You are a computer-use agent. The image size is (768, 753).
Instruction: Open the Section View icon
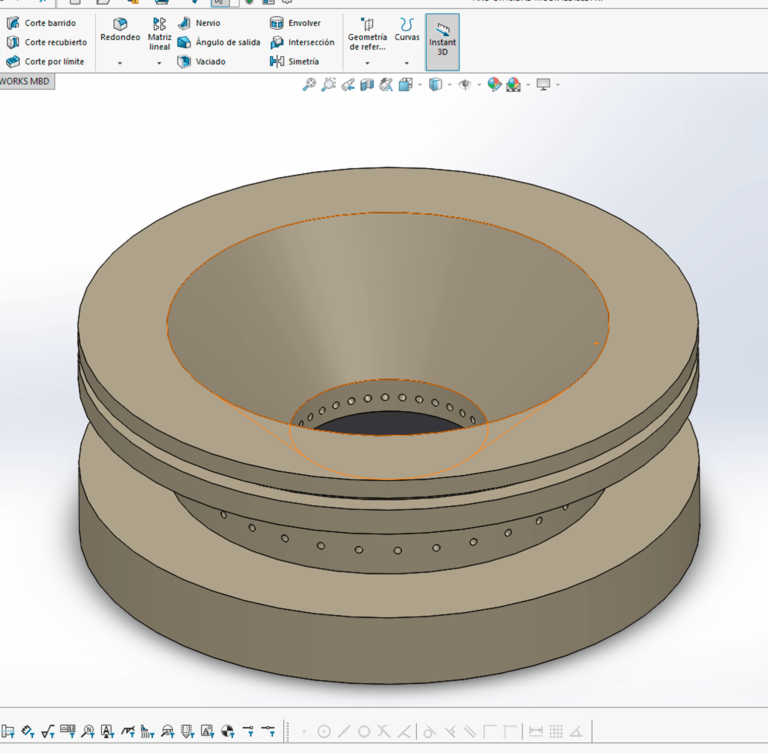click(367, 85)
